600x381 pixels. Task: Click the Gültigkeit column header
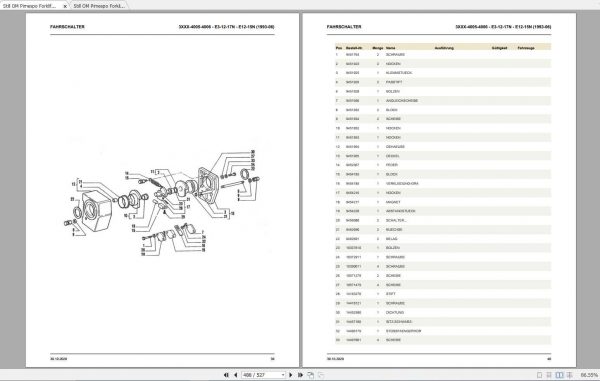[x=499, y=48]
